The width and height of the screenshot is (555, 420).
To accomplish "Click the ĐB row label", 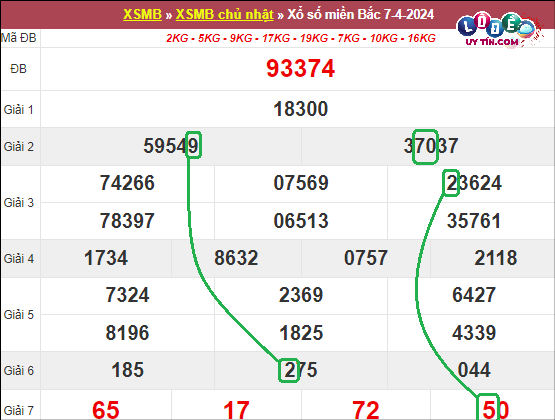I will pyautogui.click(x=18, y=69).
